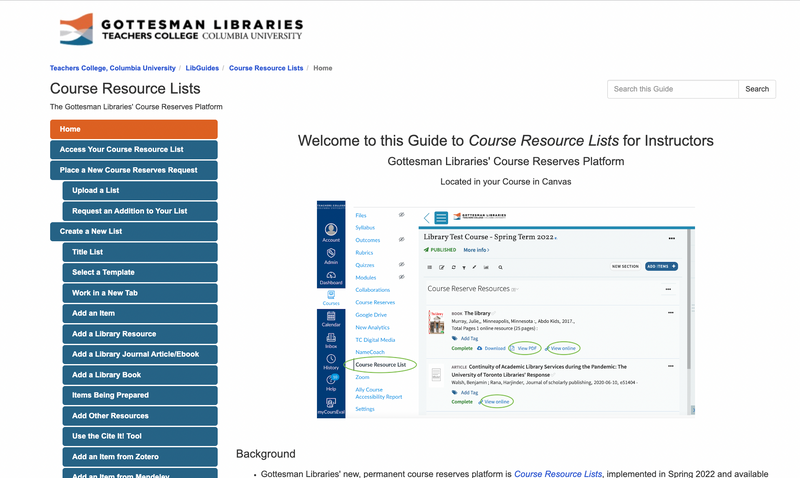Go to Use the Cite It! Tool
Viewport: 800px width, 478px height.
(140, 436)
